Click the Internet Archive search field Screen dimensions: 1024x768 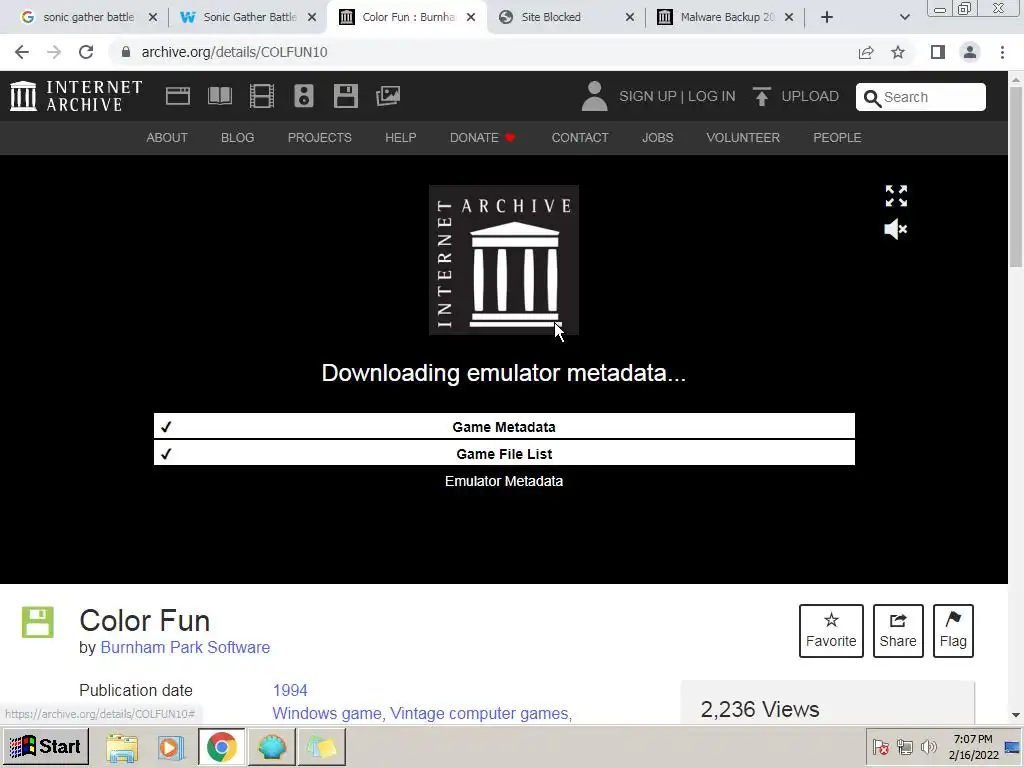[920, 97]
